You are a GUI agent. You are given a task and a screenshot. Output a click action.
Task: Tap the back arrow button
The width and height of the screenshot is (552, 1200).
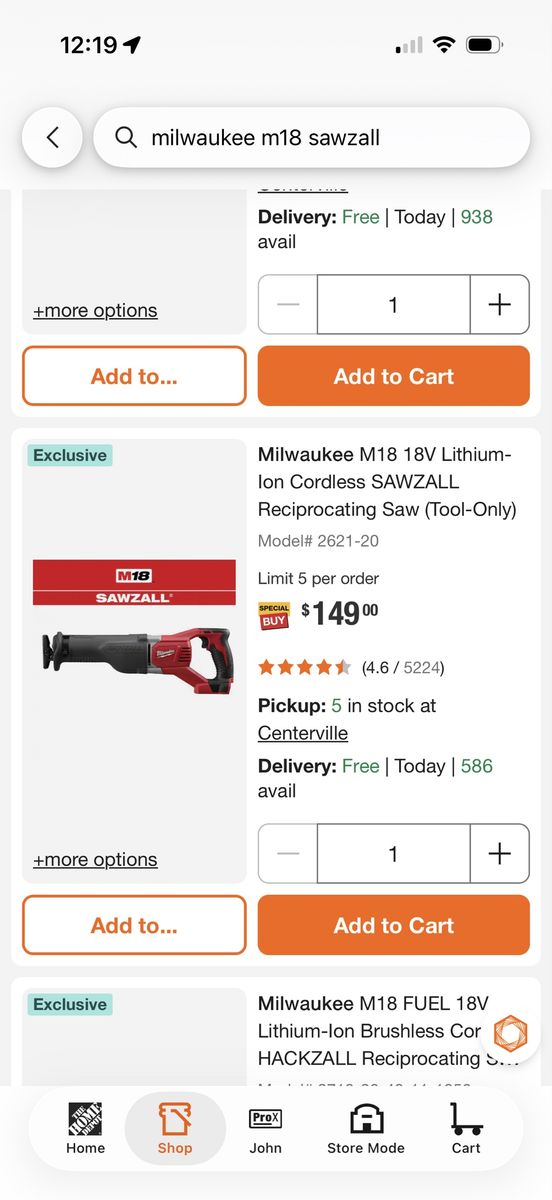52,137
